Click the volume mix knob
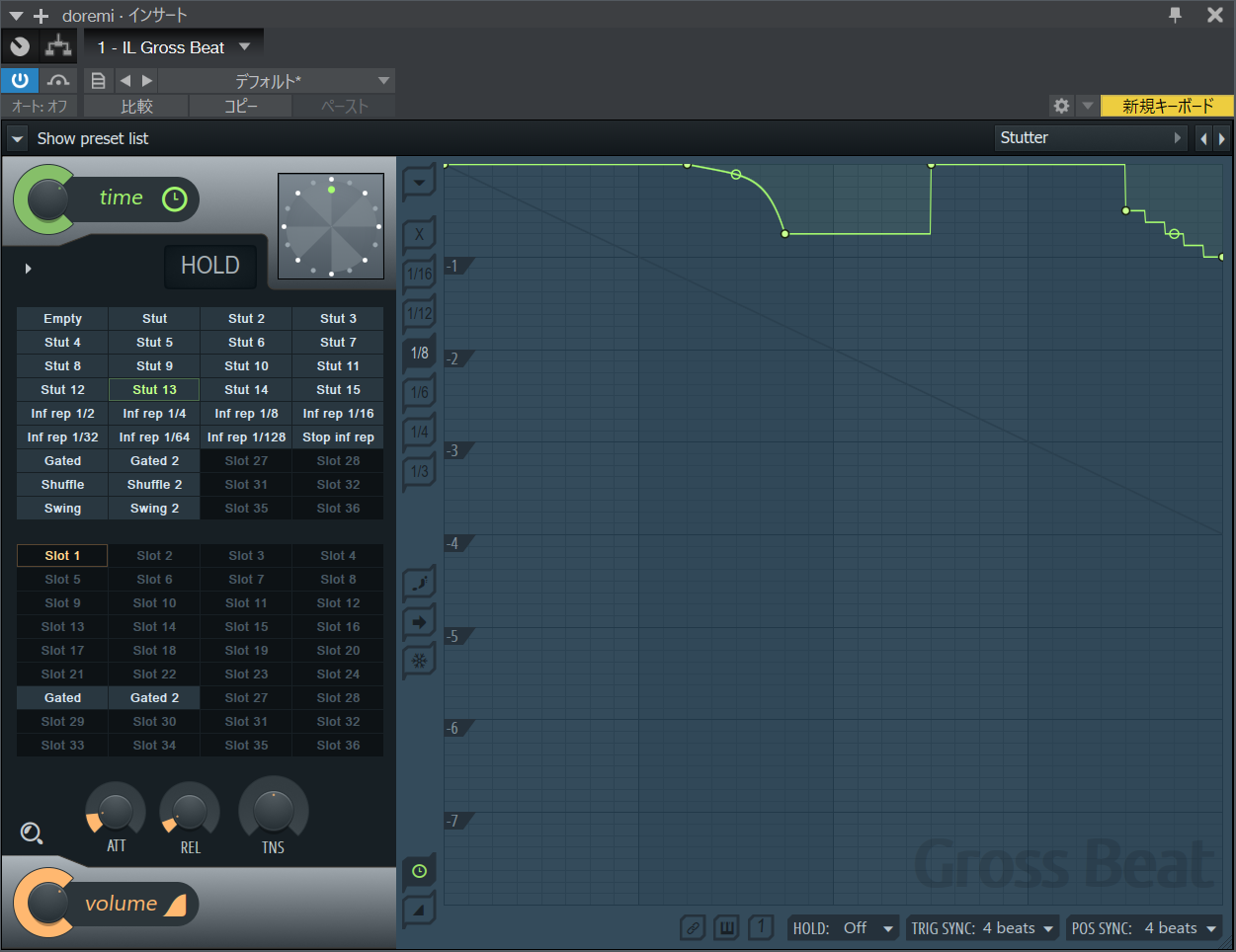The height and width of the screenshot is (952, 1236). coord(46,903)
